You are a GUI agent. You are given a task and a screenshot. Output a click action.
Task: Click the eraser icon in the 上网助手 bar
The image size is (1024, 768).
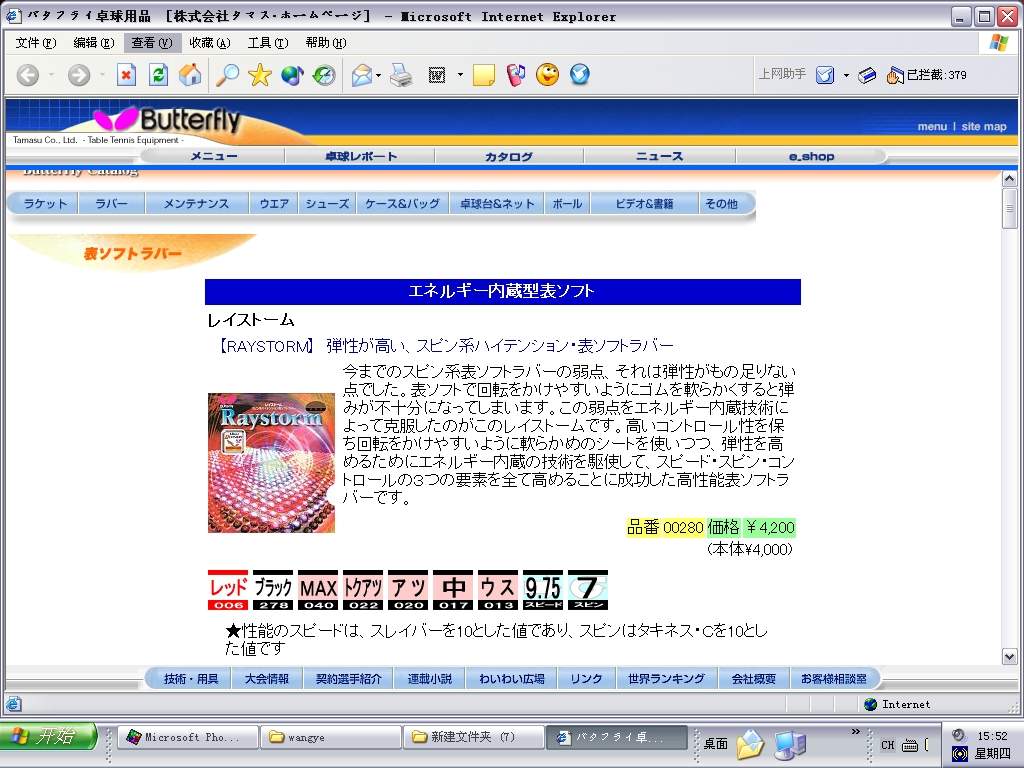coord(867,75)
